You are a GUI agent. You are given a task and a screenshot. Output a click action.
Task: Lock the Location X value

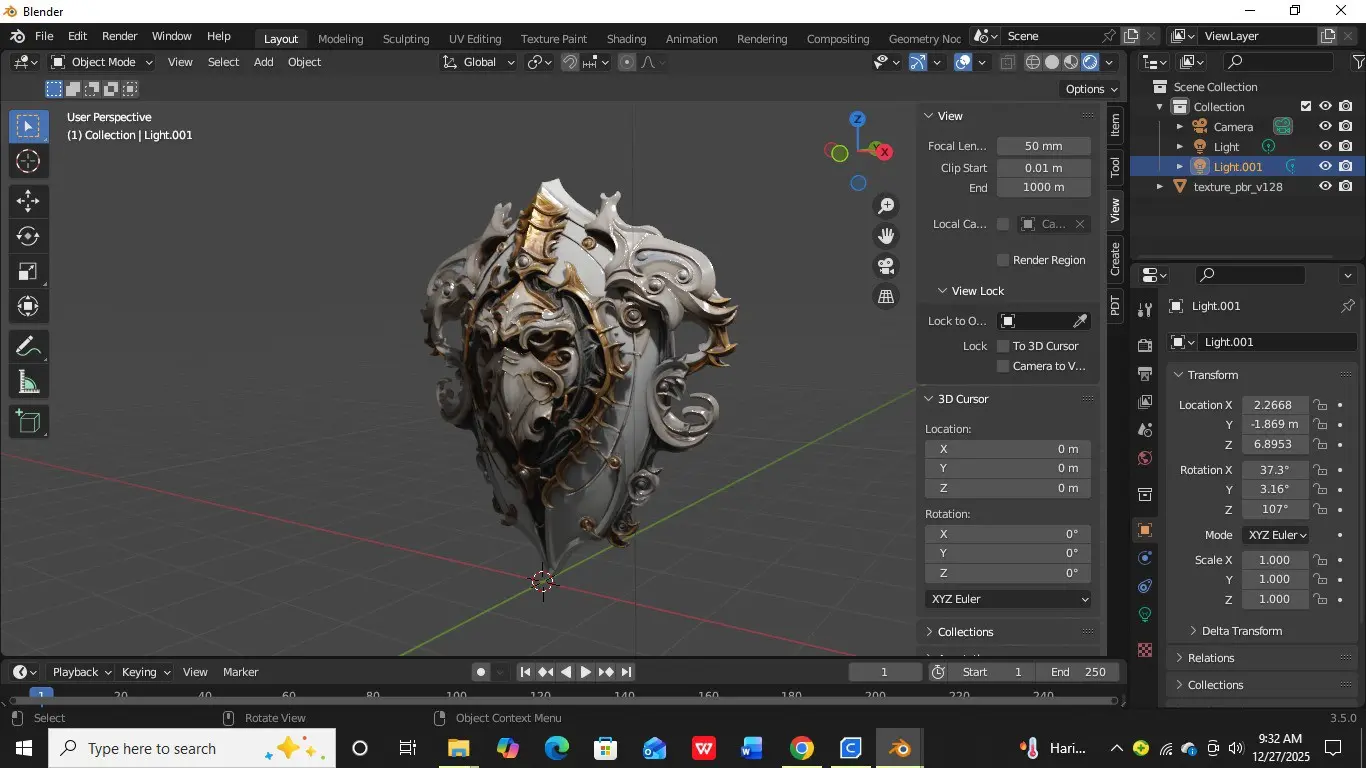point(1320,405)
